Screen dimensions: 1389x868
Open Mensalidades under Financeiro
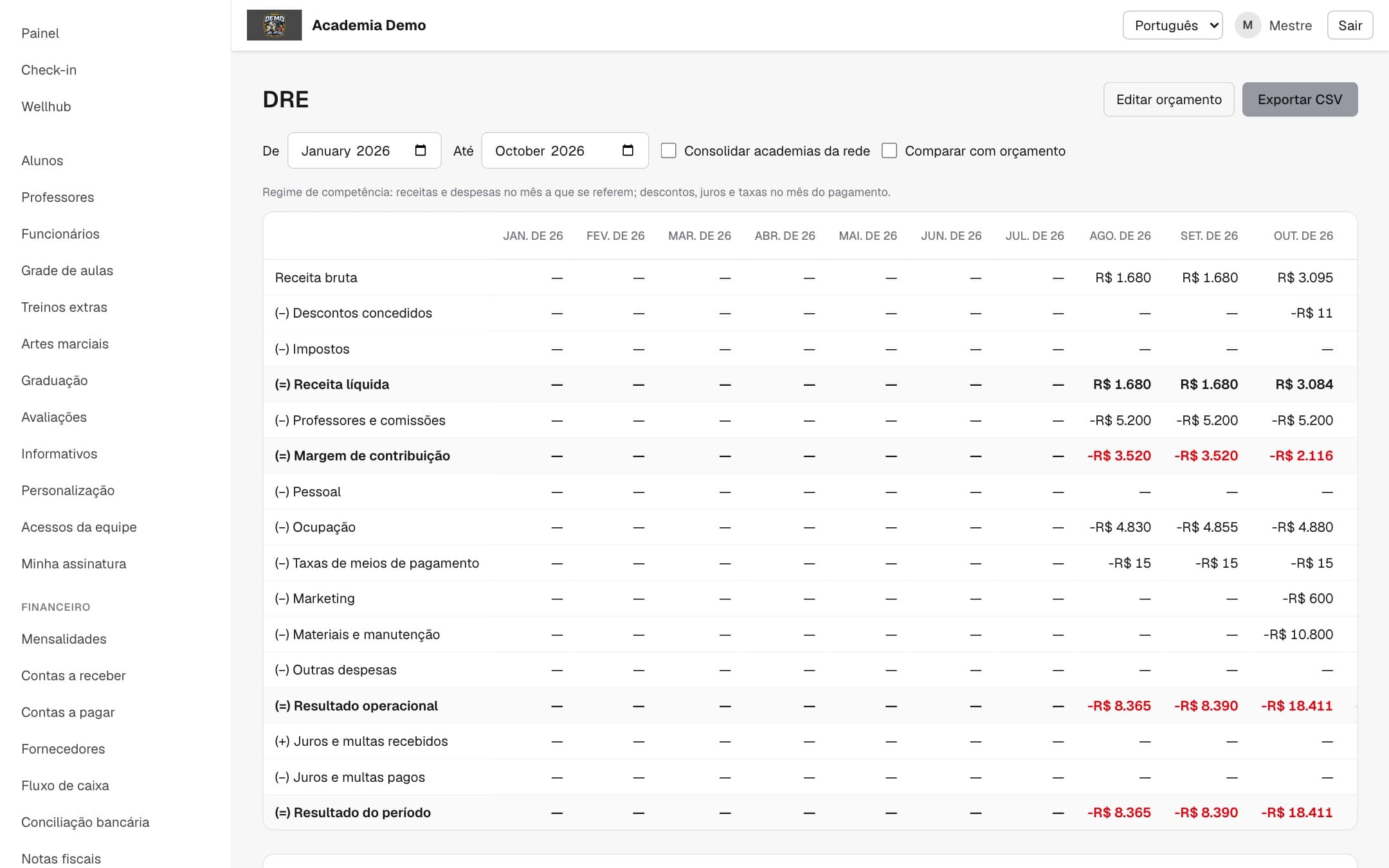tap(64, 639)
